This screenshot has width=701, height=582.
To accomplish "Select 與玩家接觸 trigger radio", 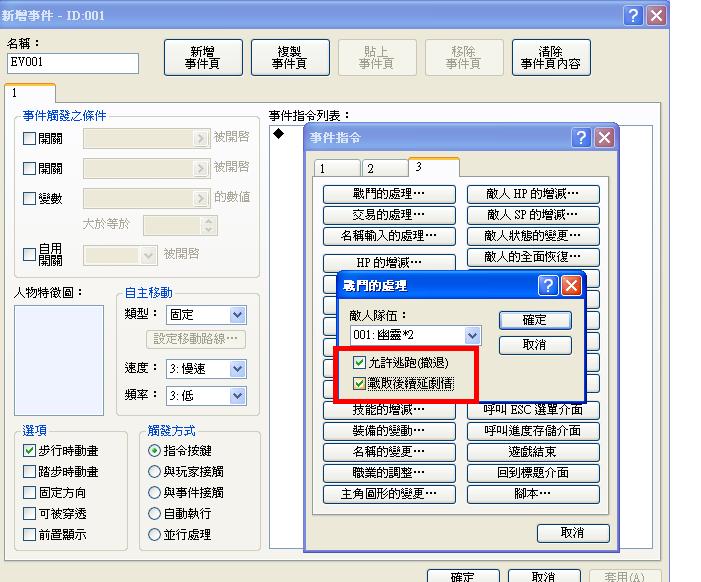I will 154,472.
